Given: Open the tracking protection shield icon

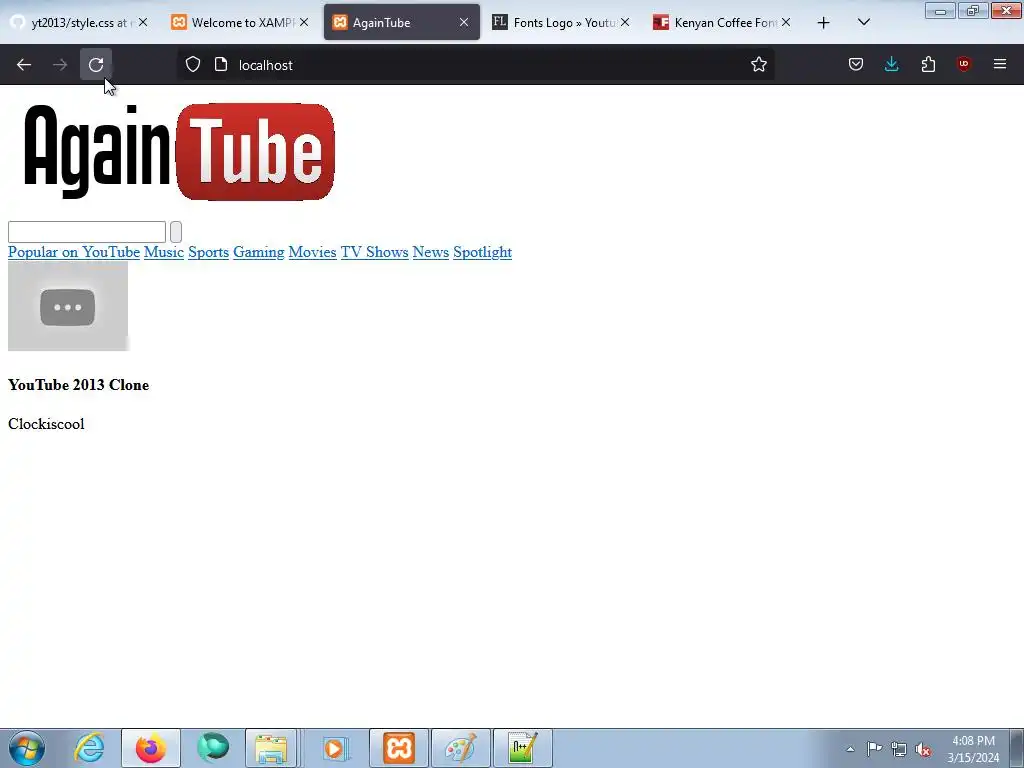Looking at the screenshot, I should point(193,65).
